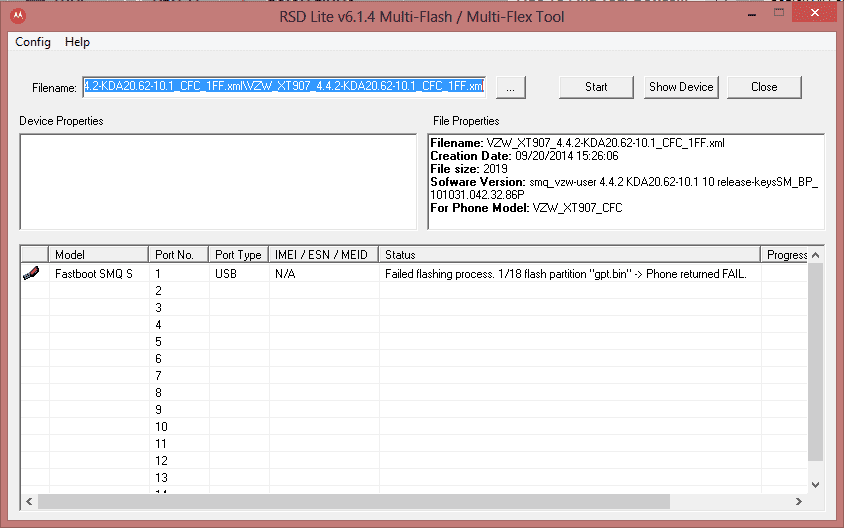Sort by the Port No. column header
The image size is (844, 528).
pyautogui.click(x=179, y=255)
